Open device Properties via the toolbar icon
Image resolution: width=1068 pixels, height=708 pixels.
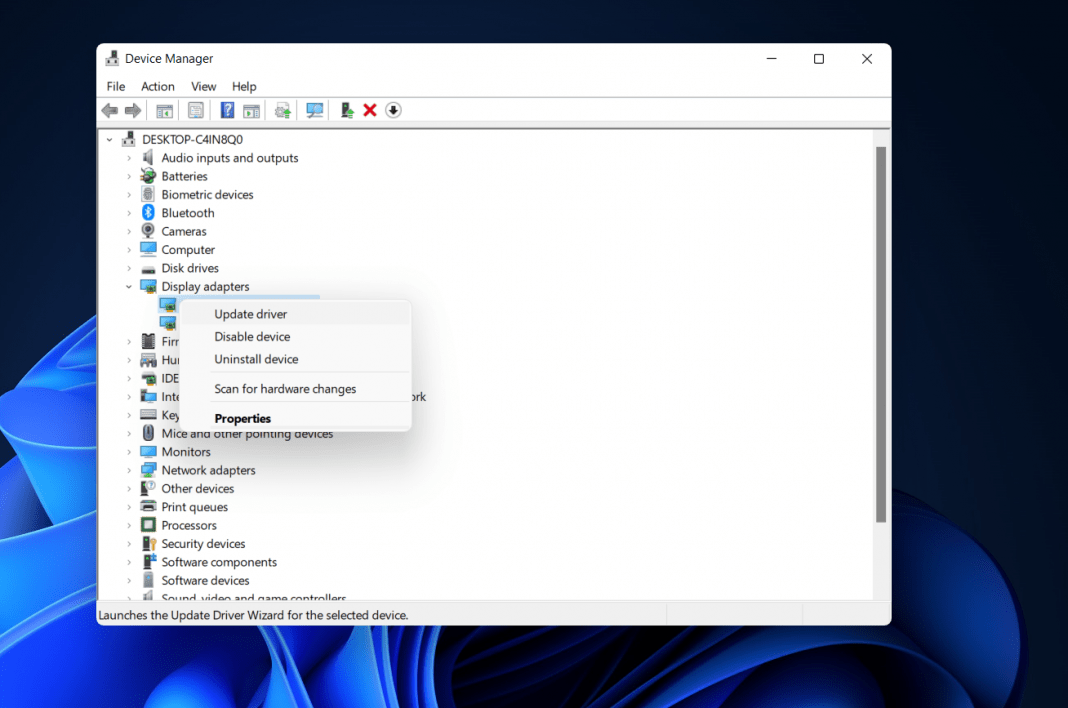pos(195,110)
